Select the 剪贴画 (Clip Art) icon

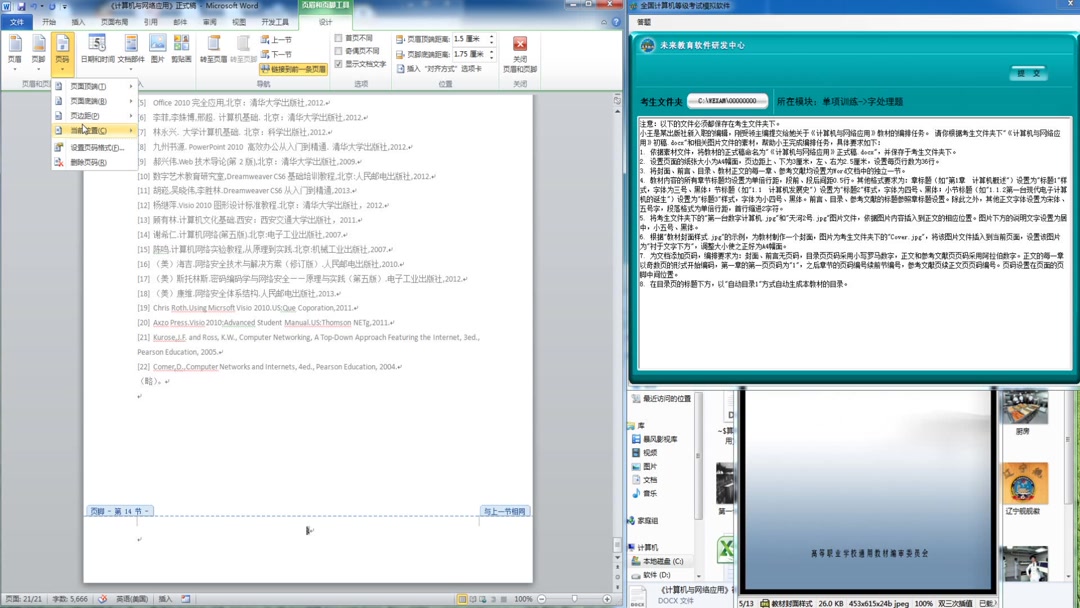[181, 44]
